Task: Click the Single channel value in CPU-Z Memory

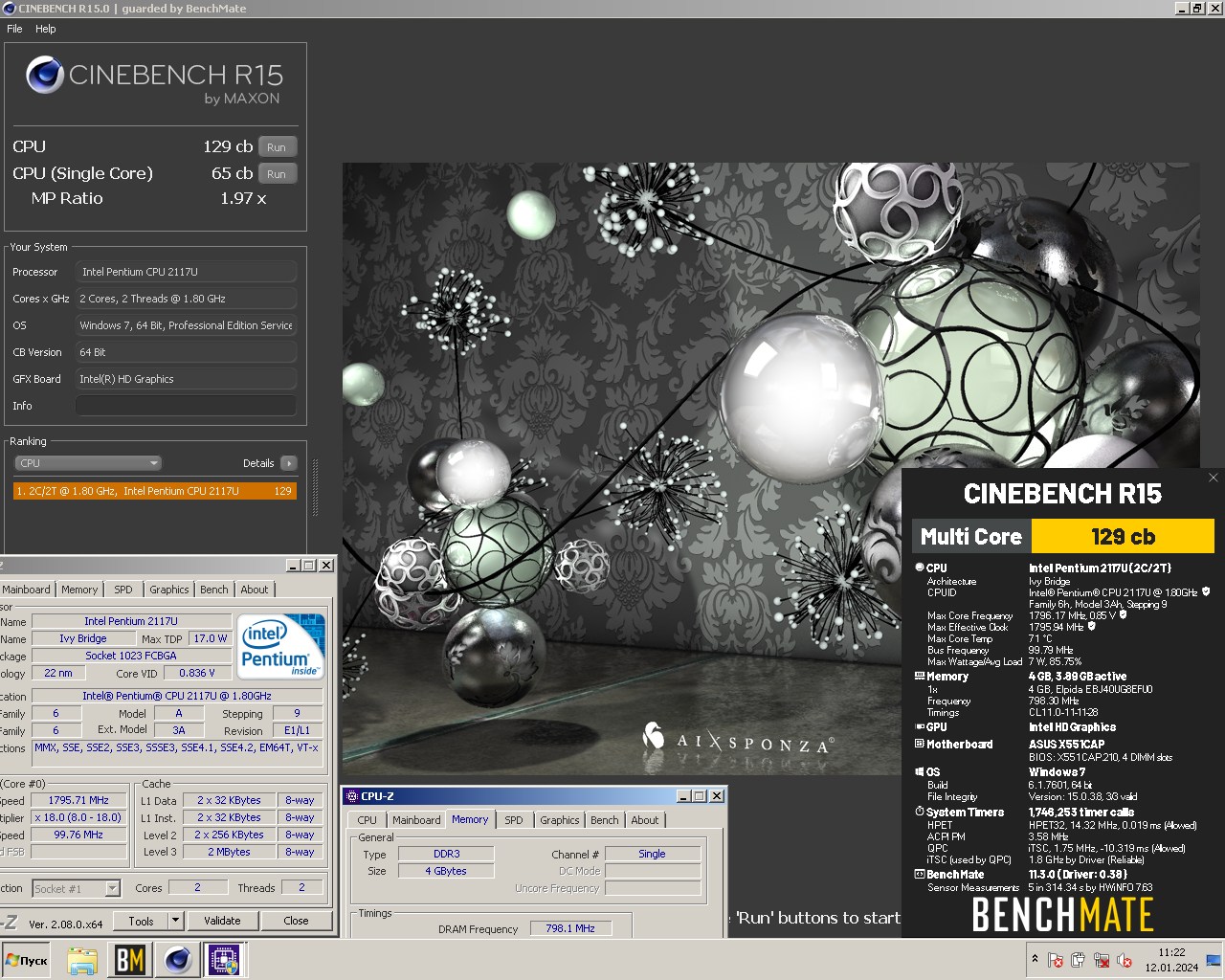Action: tap(653, 854)
